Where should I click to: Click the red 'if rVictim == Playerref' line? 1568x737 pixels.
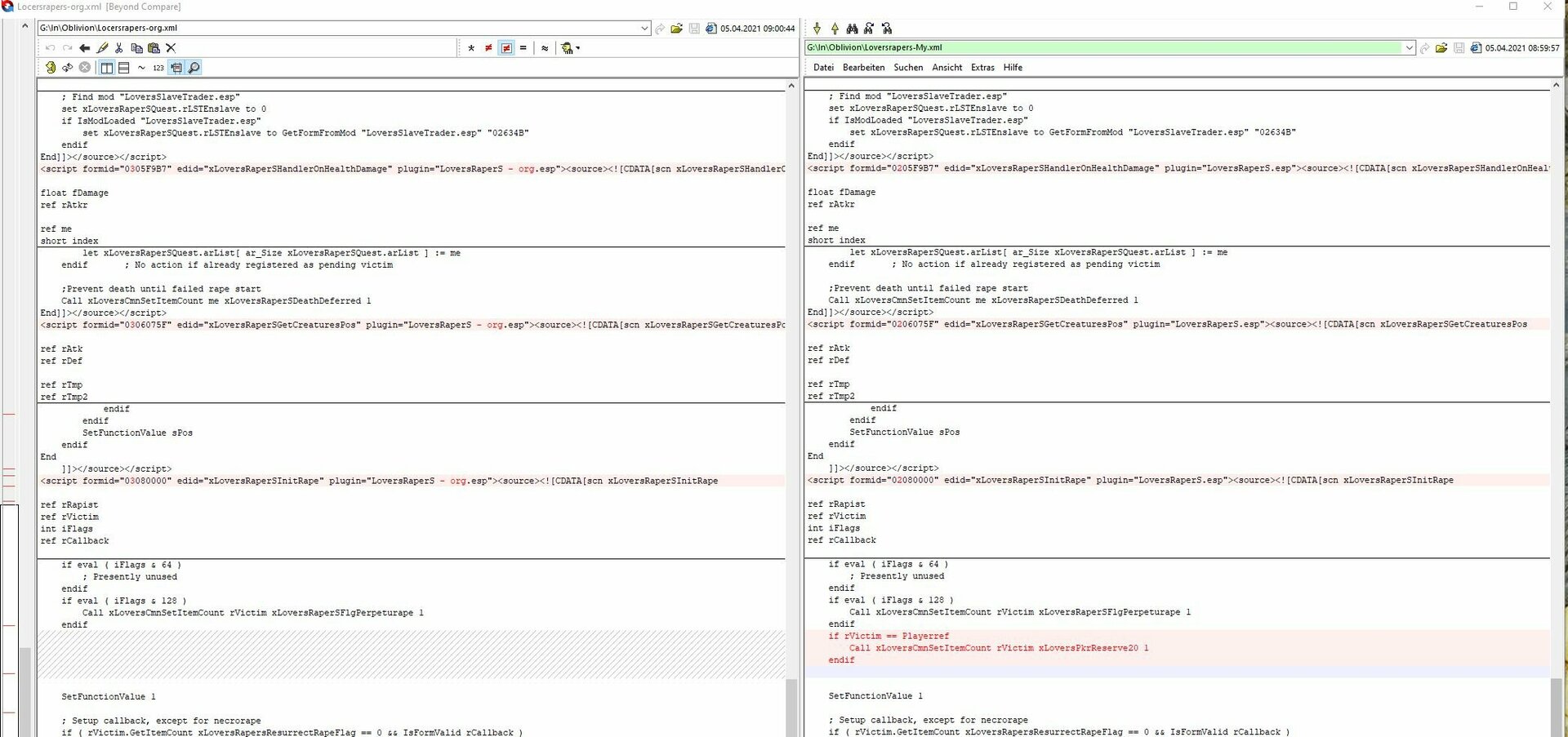(x=889, y=636)
